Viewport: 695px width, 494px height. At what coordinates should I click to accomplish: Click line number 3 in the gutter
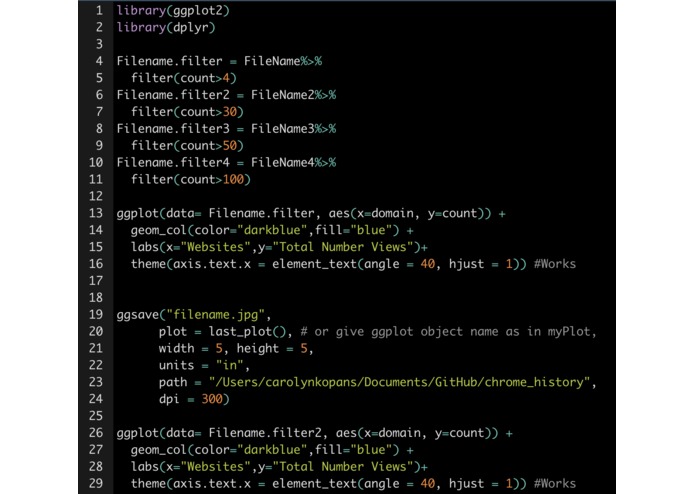tap(99, 44)
